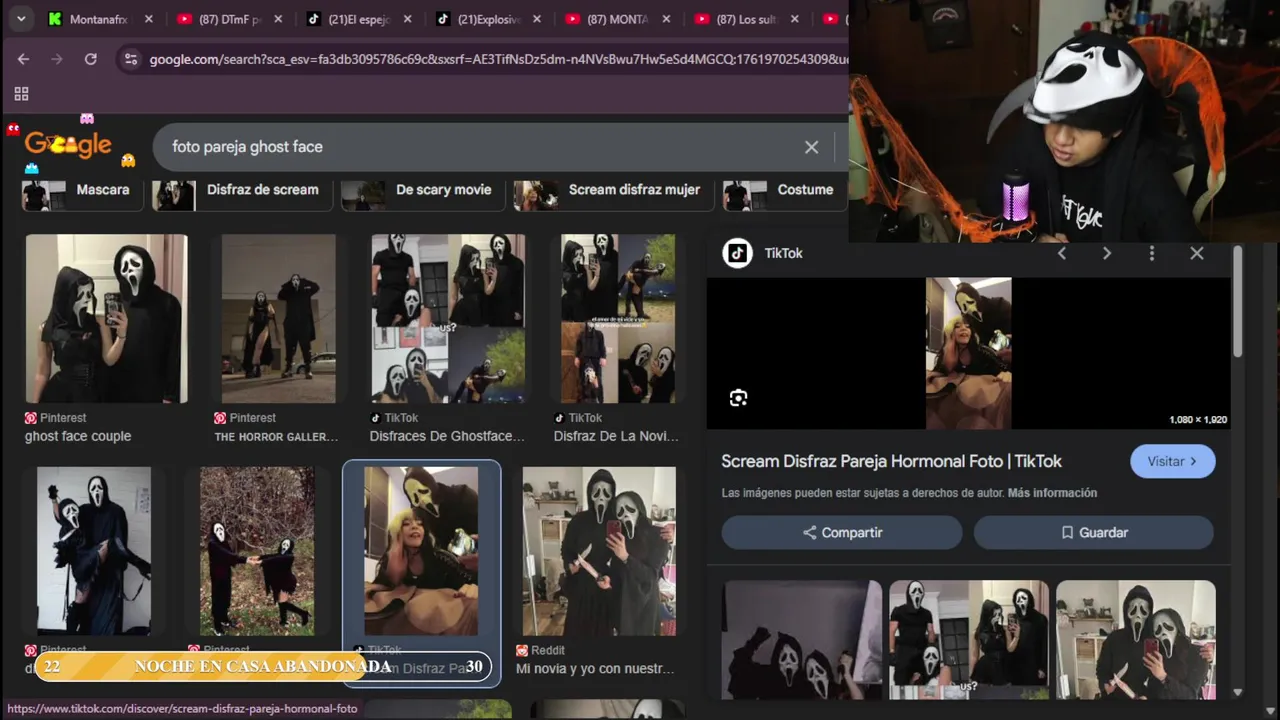The image size is (1280, 720).
Task: Open Pinterest image of Ghostface carrying partner
Action: click(x=94, y=551)
